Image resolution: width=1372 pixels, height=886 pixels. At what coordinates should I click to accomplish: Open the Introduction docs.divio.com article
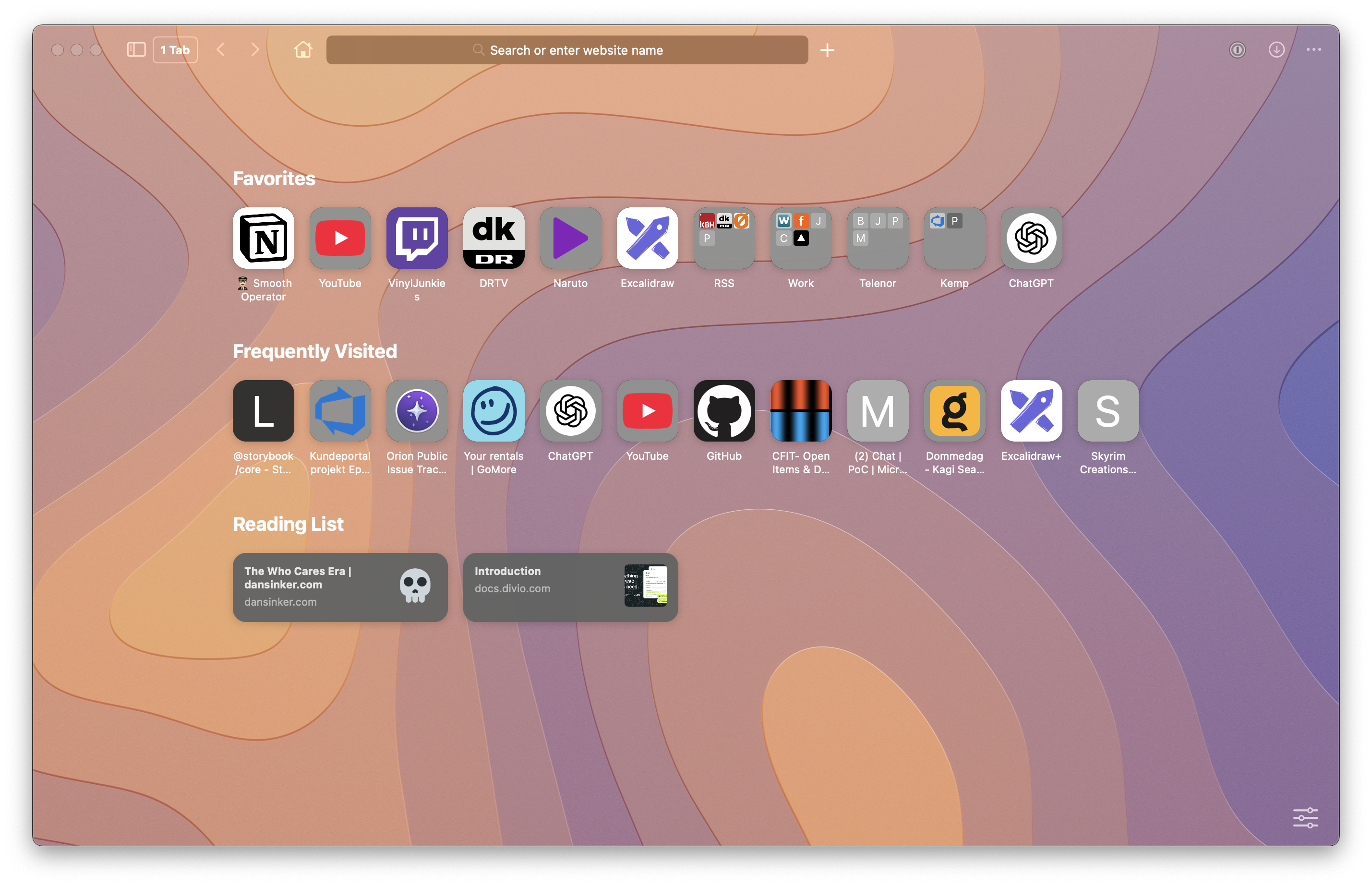(570, 587)
